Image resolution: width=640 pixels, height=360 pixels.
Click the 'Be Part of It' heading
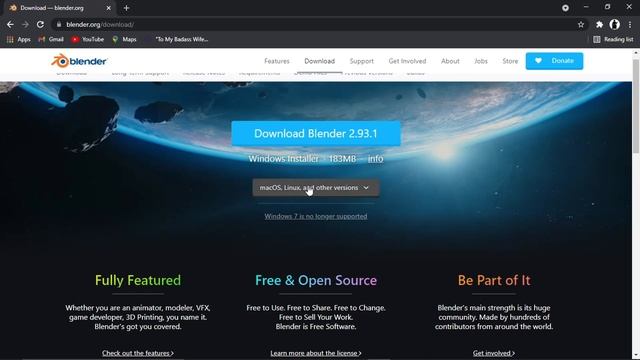tap(494, 280)
